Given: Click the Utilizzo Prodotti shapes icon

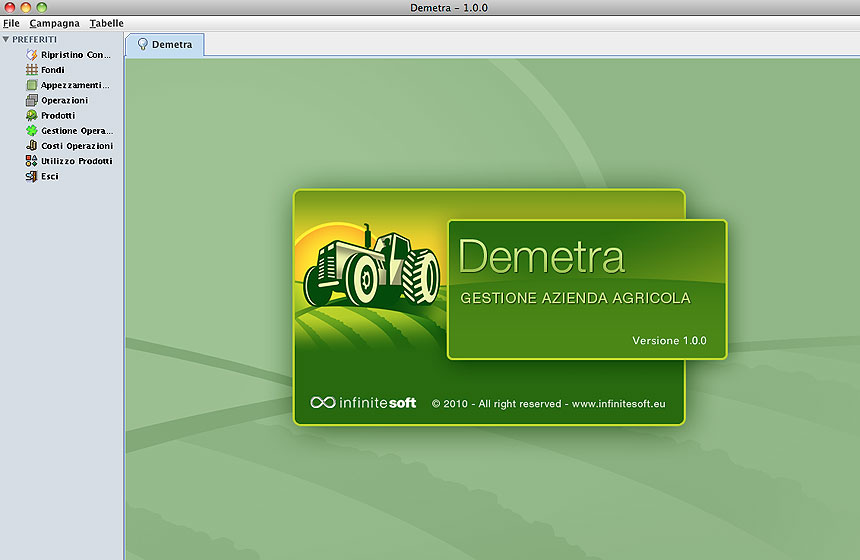Looking at the screenshot, I should (31, 161).
